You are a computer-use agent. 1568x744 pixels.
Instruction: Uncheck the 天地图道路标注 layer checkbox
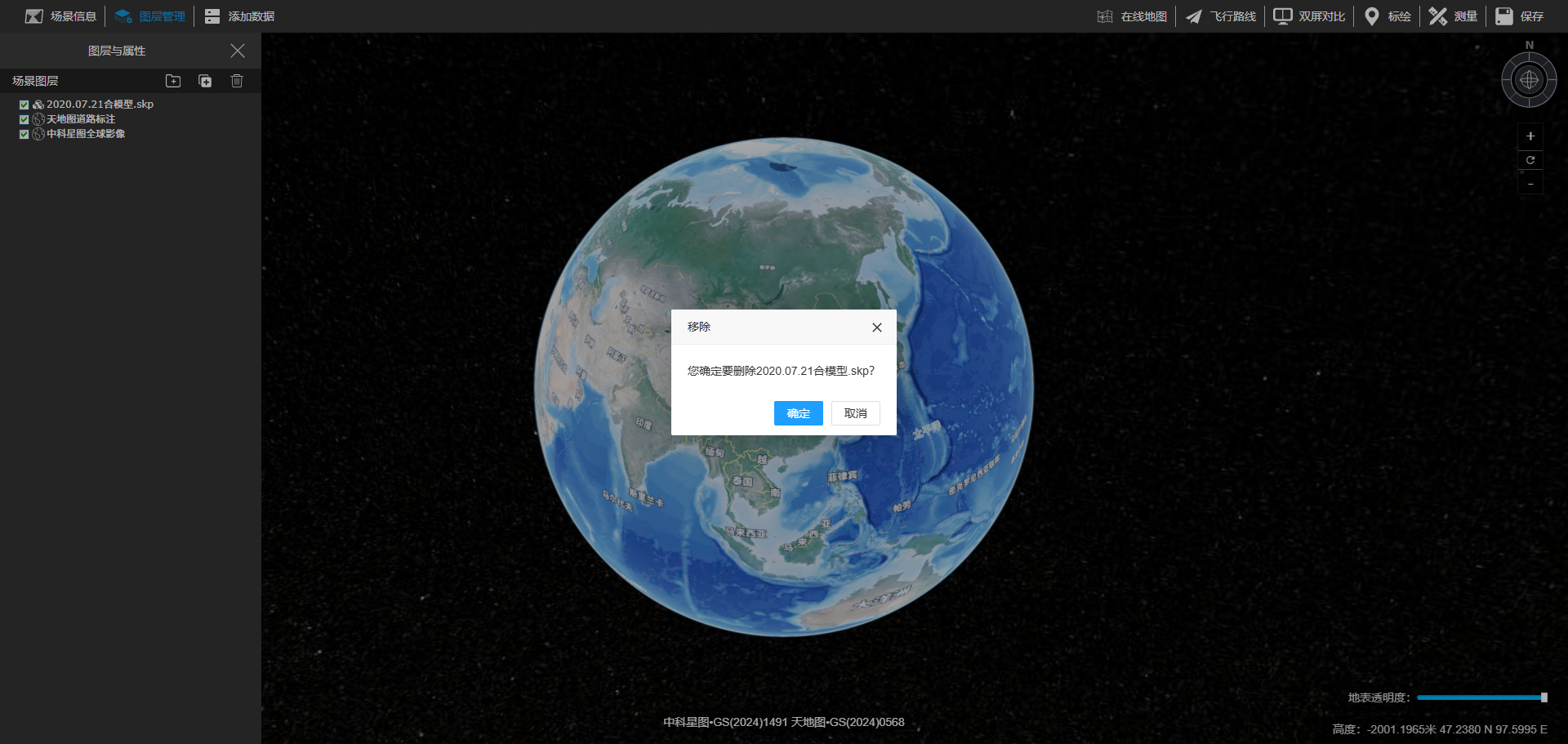(x=24, y=119)
